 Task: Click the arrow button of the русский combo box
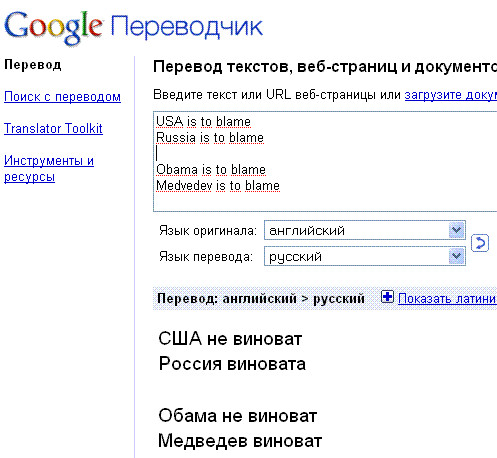click(456, 256)
